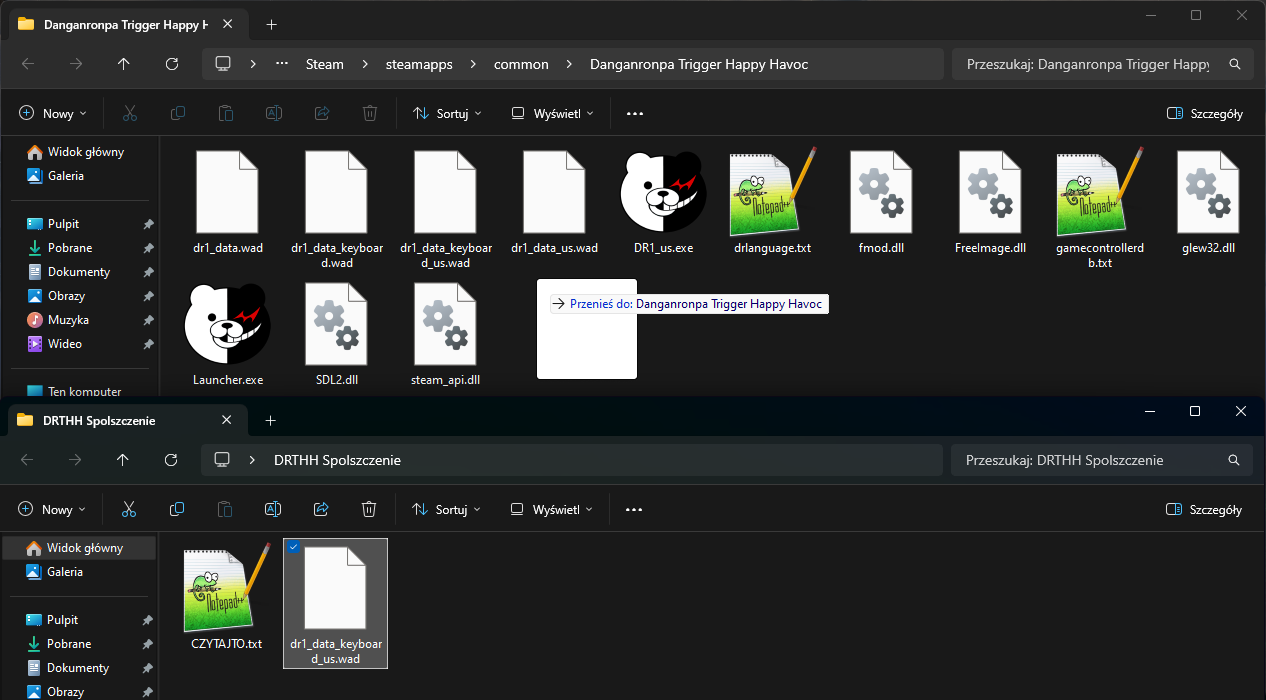Viewport: 1266px width, 700px height.
Task: Go up one level in Danganronpa window
Action: pos(123,64)
